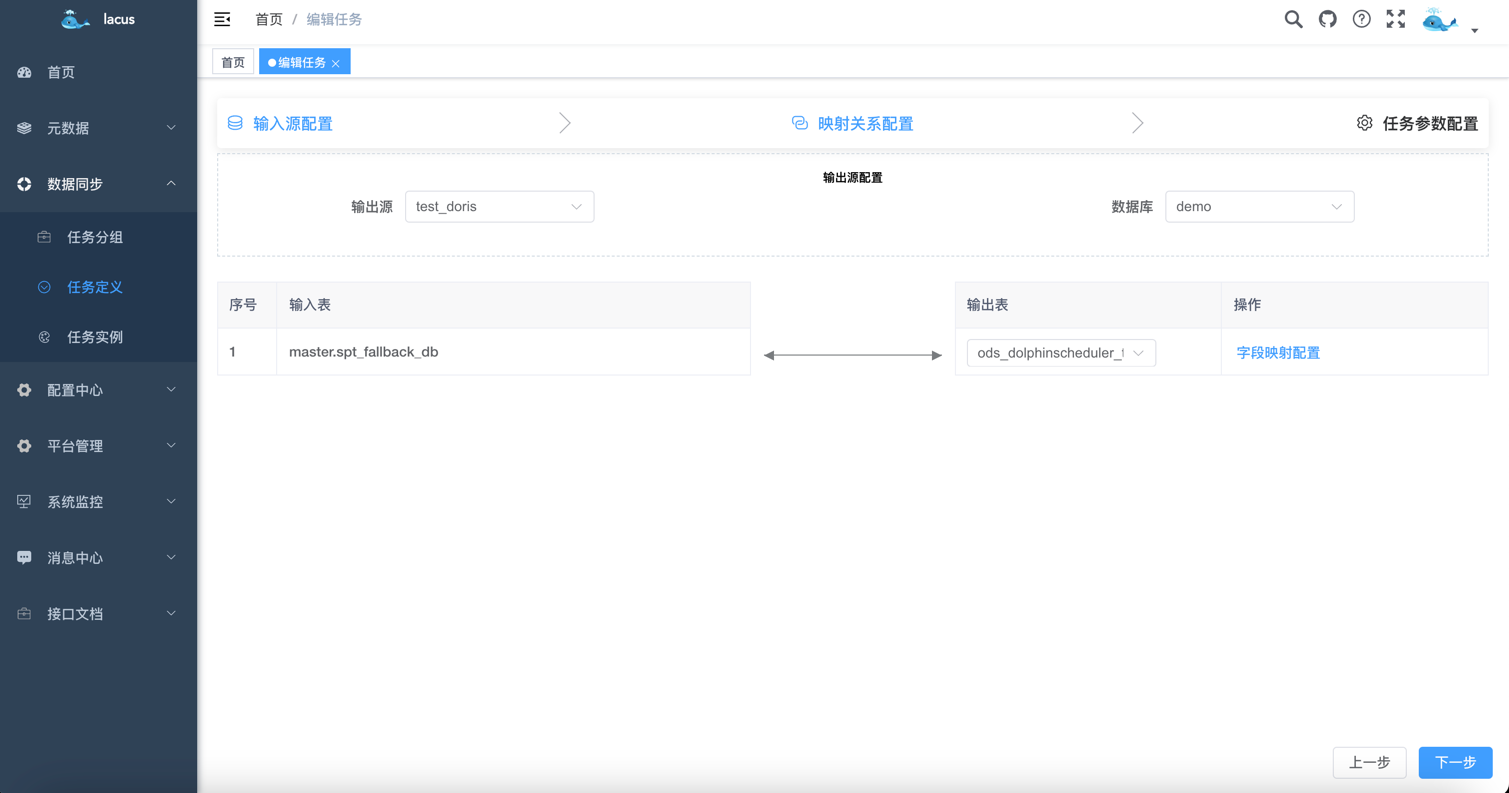
Task: Click the gear icon beside 任务参数配置
Action: pos(1364,123)
